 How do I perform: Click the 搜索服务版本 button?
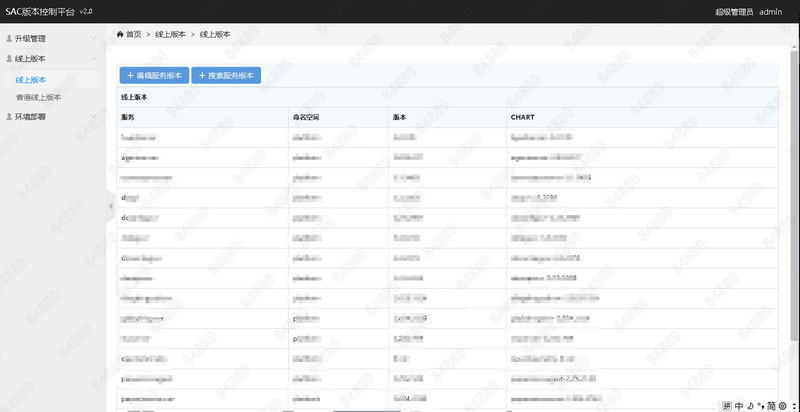(226, 75)
